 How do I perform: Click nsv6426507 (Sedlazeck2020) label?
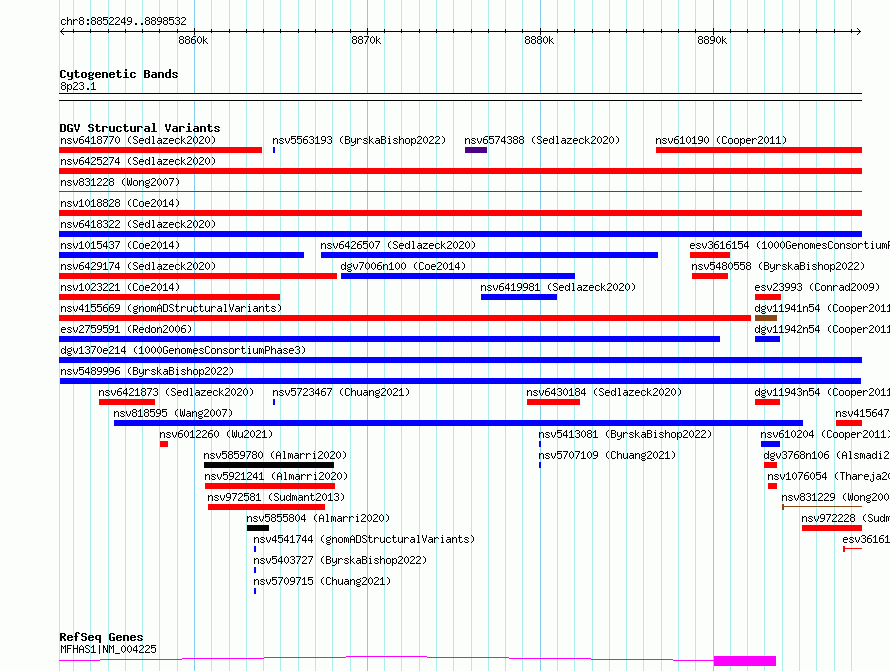click(398, 245)
